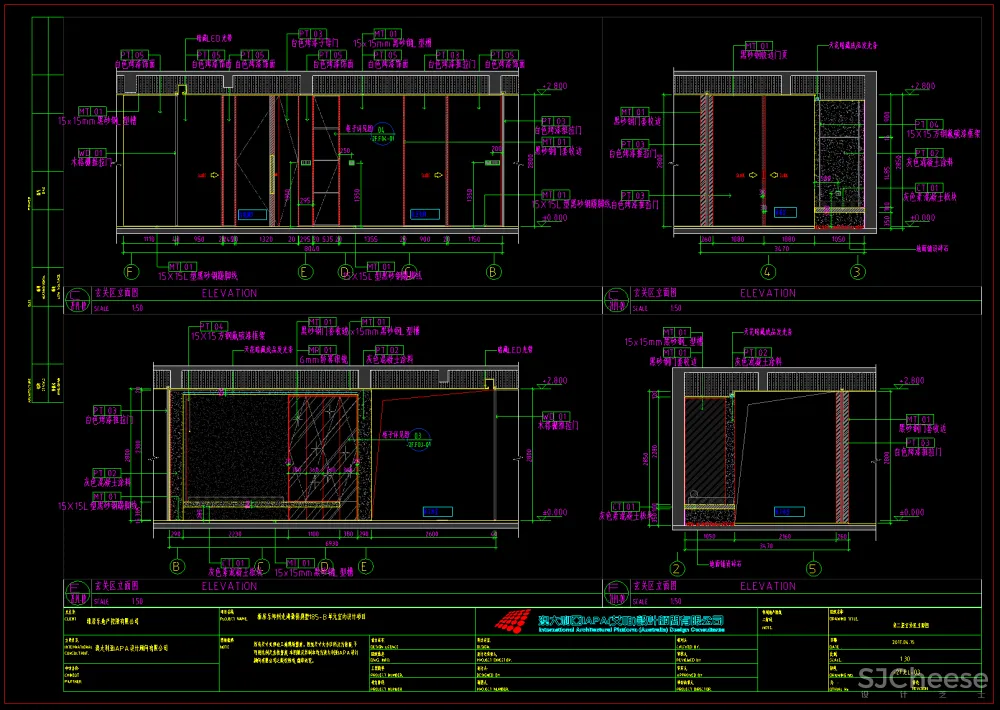Image resolution: width=1000 pixels, height=710 pixels.
Task: Select grid axis bubble numbered 4
Action: 768,272
